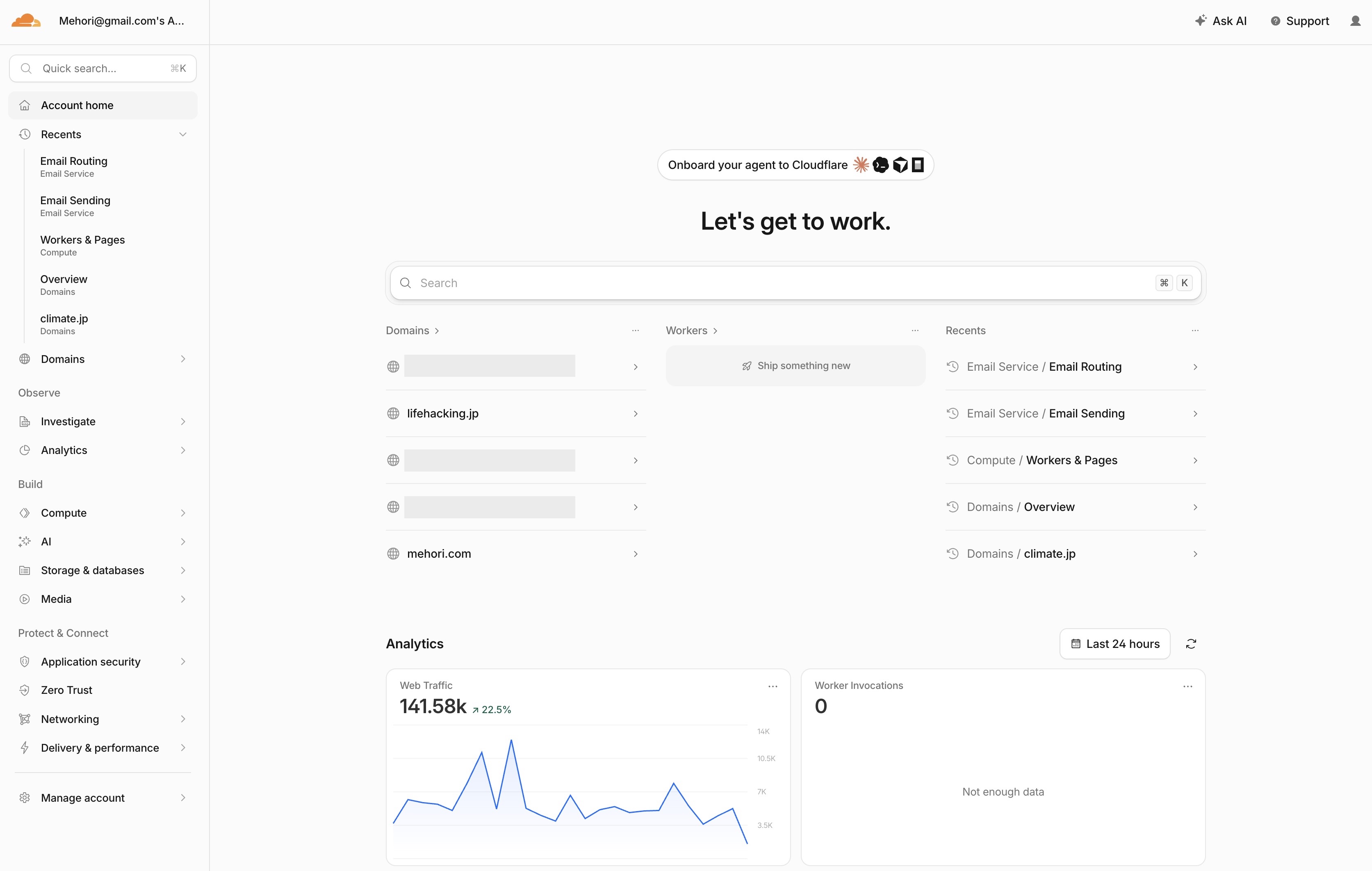This screenshot has width=1372, height=871.
Task: Click the Support question mark icon
Action: pyautogui.click(x=1275, y=21)
